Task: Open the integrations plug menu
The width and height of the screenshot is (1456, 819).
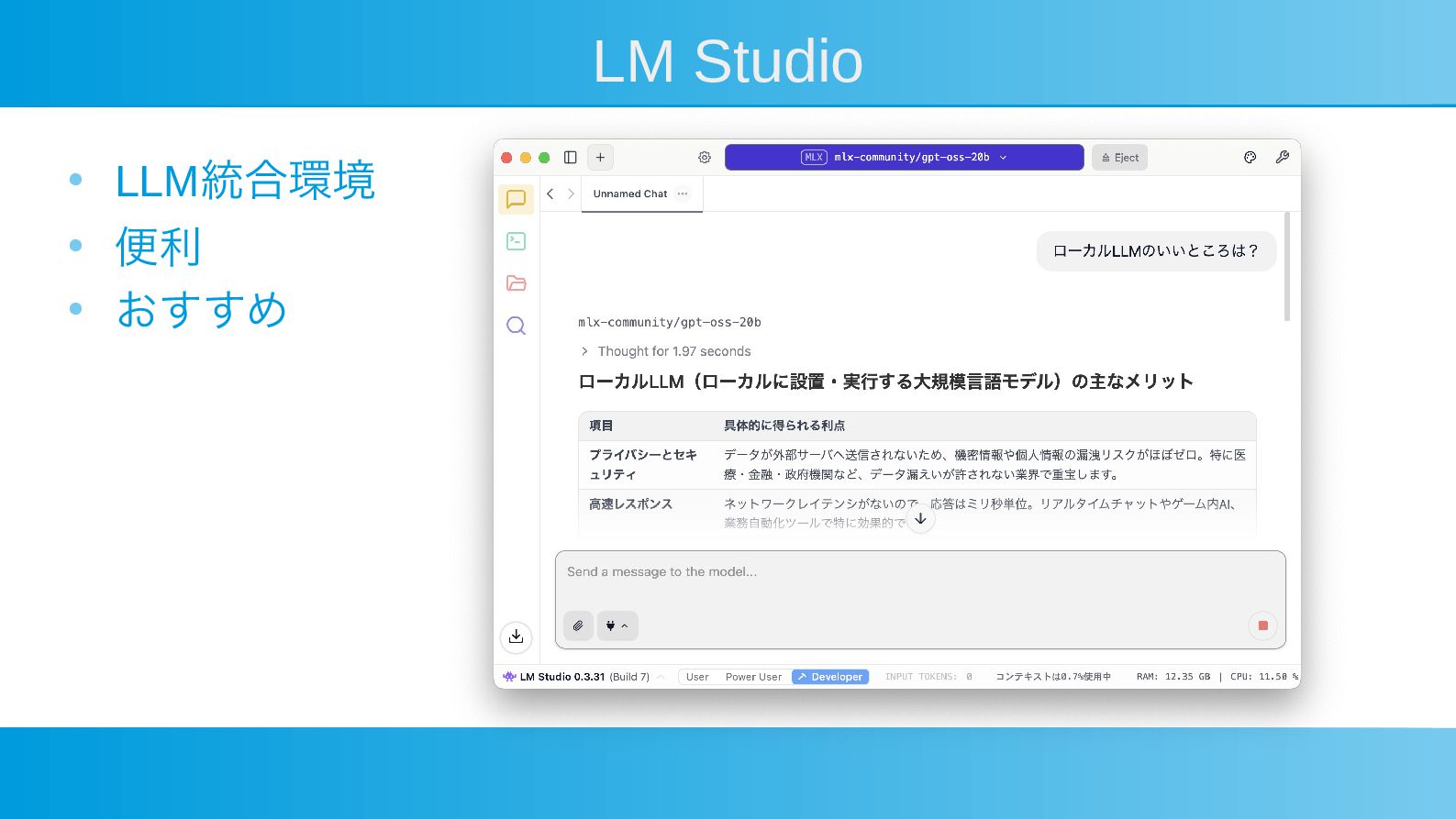Action: [617, 625]
